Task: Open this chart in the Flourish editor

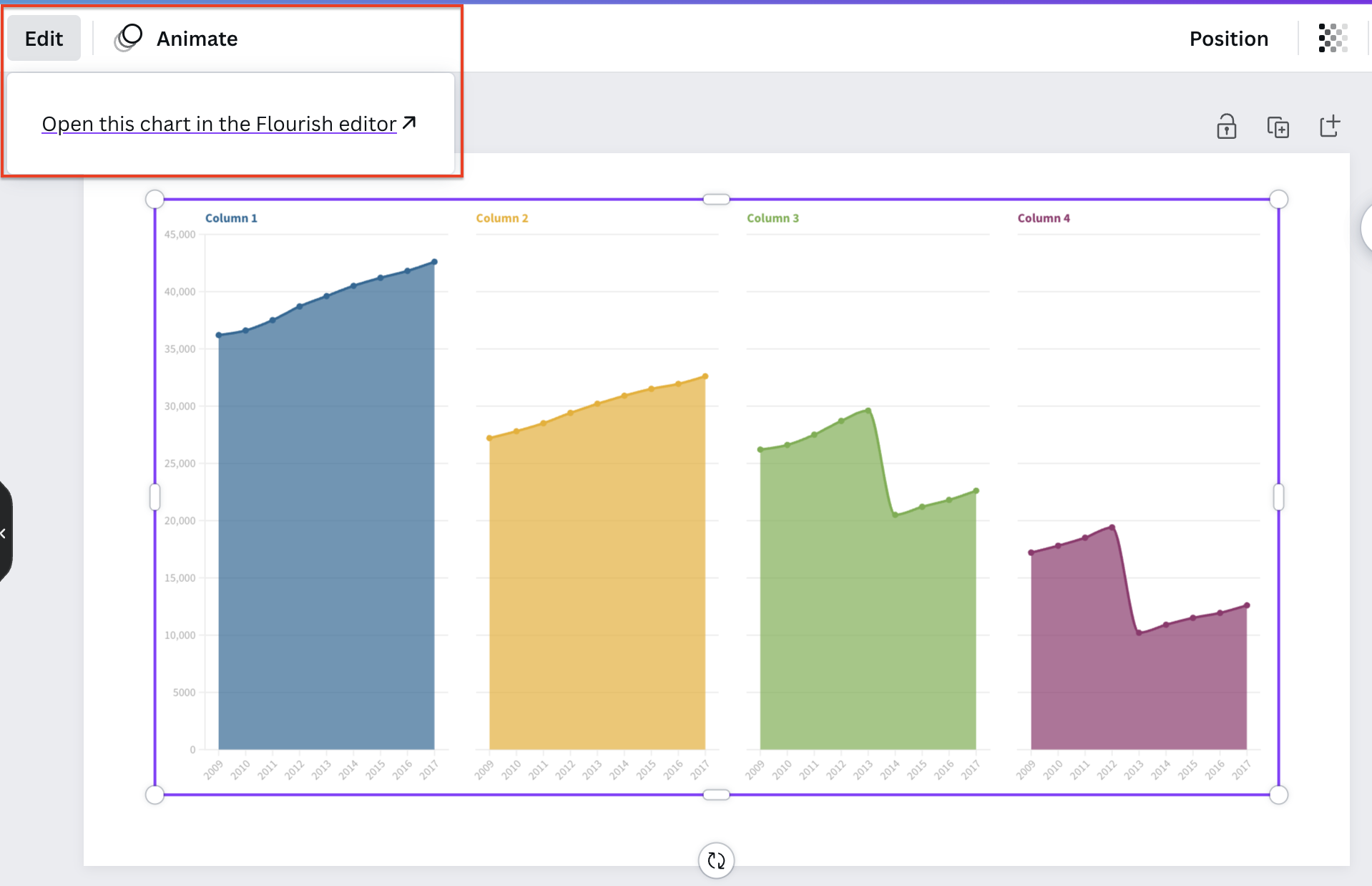Action: pos(219,124)
